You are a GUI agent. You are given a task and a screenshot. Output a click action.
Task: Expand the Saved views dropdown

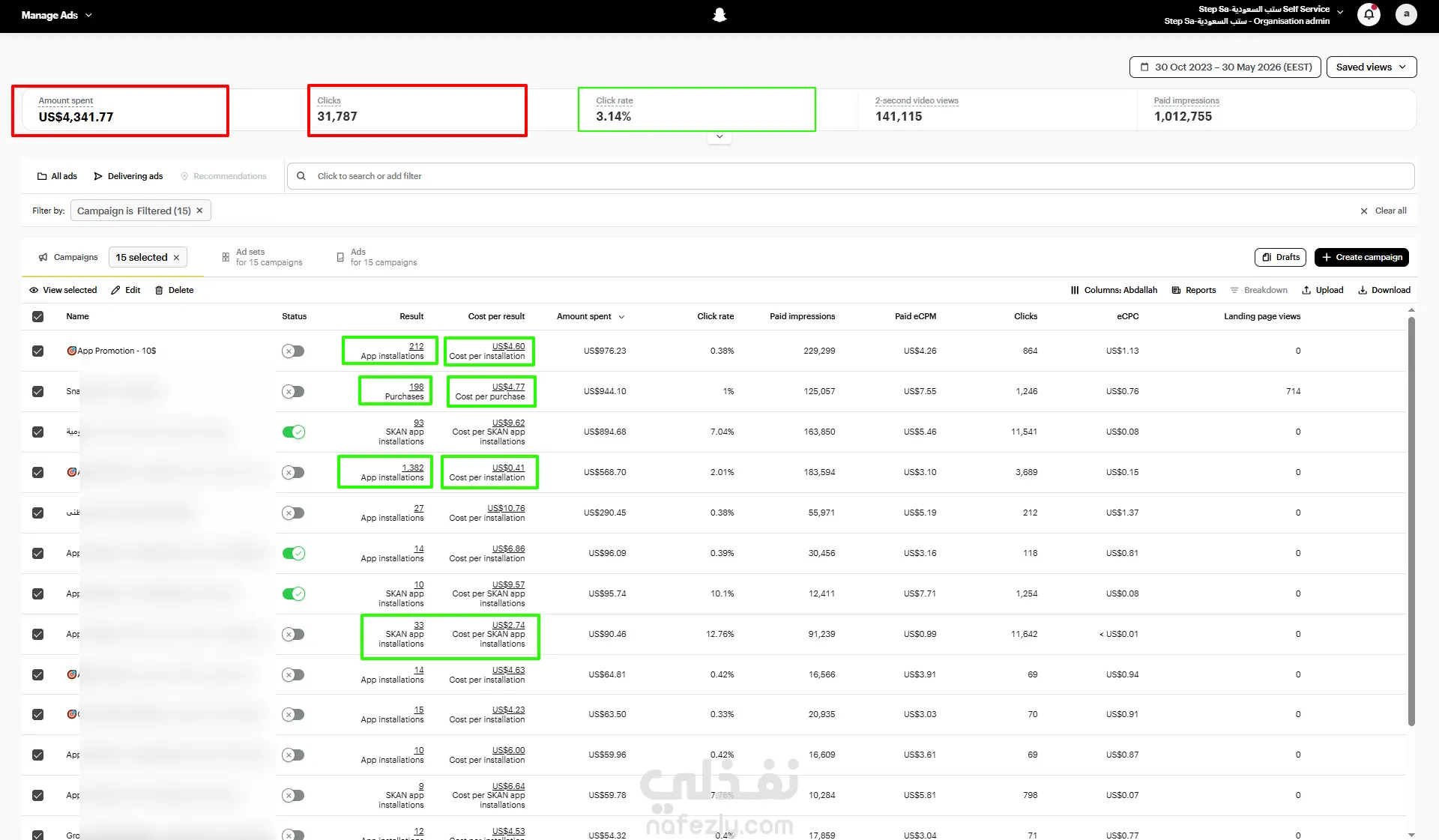point(1372,67)
